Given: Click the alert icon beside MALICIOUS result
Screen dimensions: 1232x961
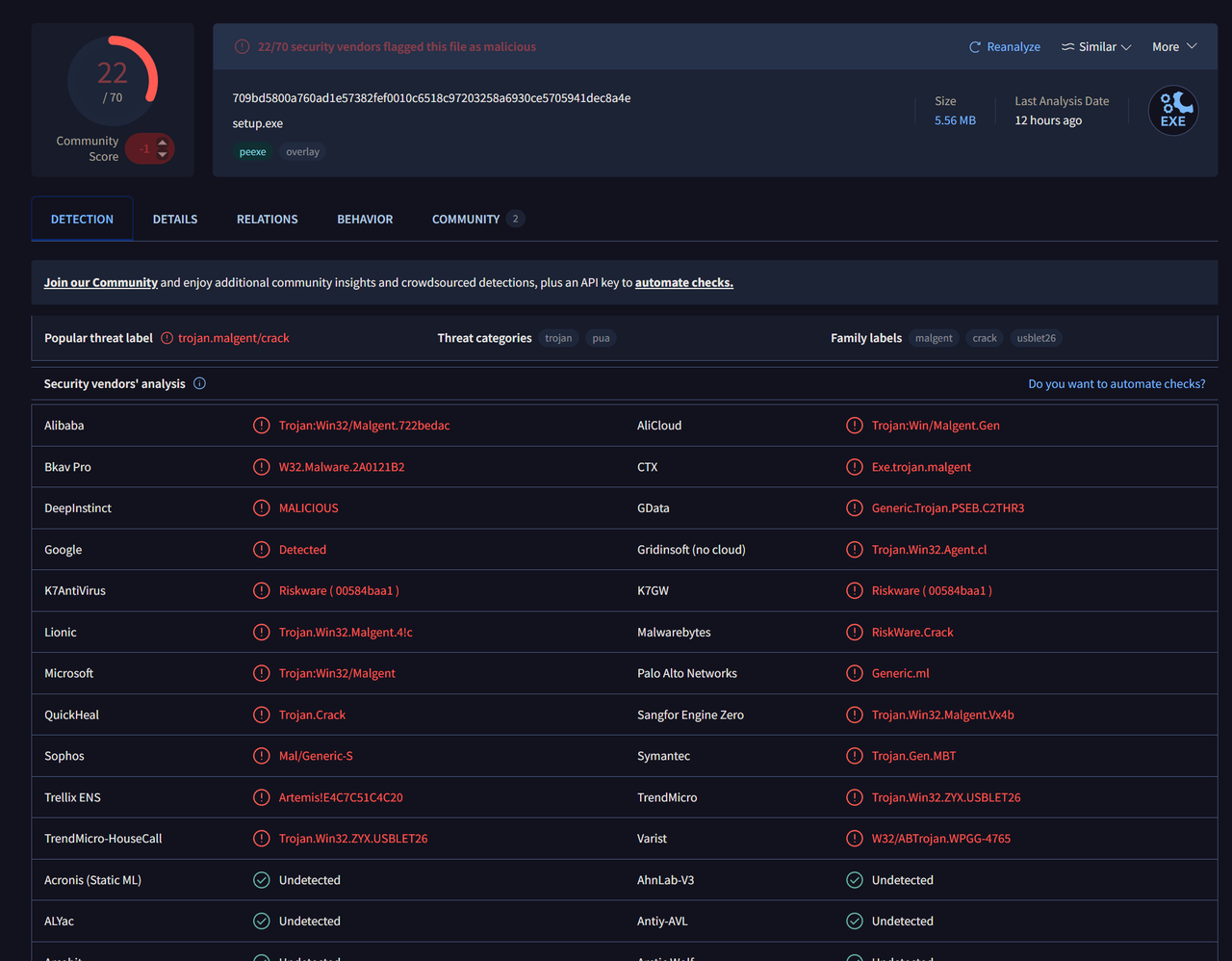Looking at the screenshot, I should tap(261, 508).
